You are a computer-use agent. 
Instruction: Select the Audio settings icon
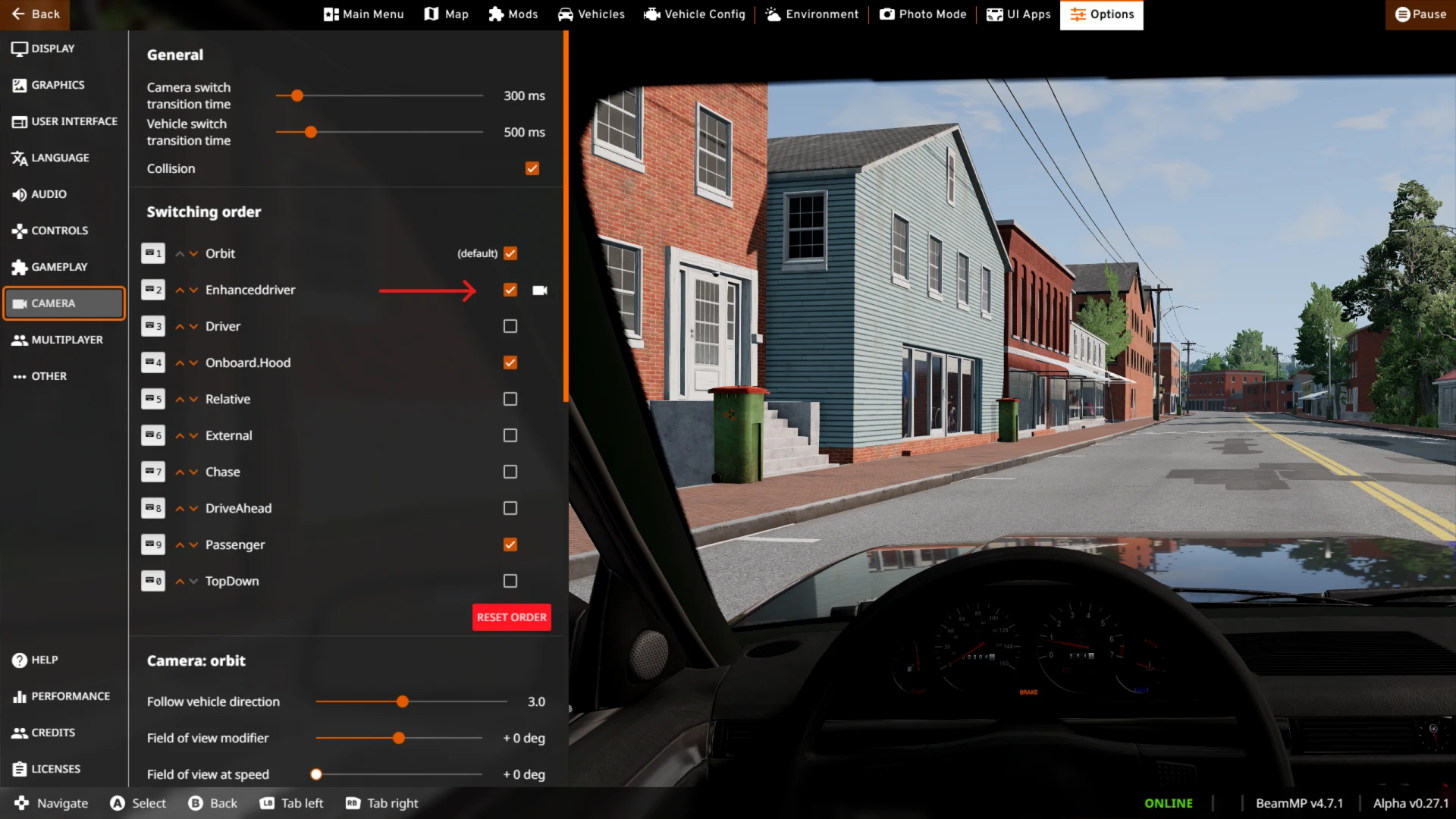pyautogui.click(x=20, y=193)
